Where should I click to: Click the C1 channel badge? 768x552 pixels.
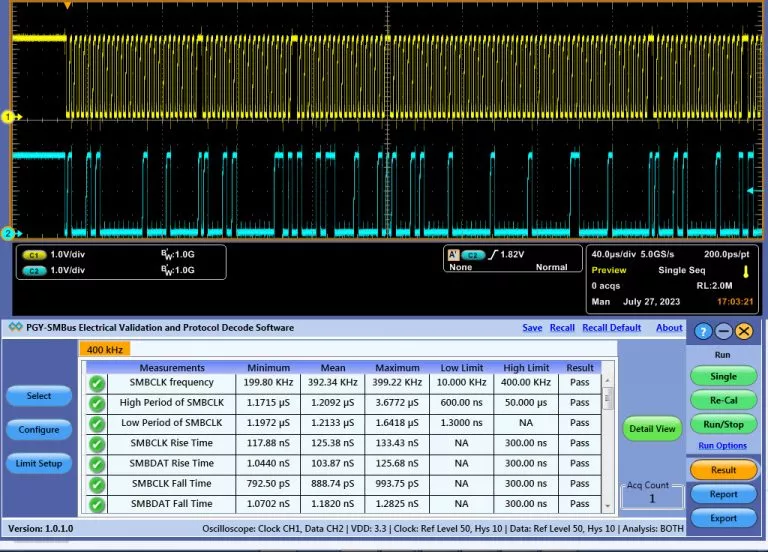click(33, 255)
